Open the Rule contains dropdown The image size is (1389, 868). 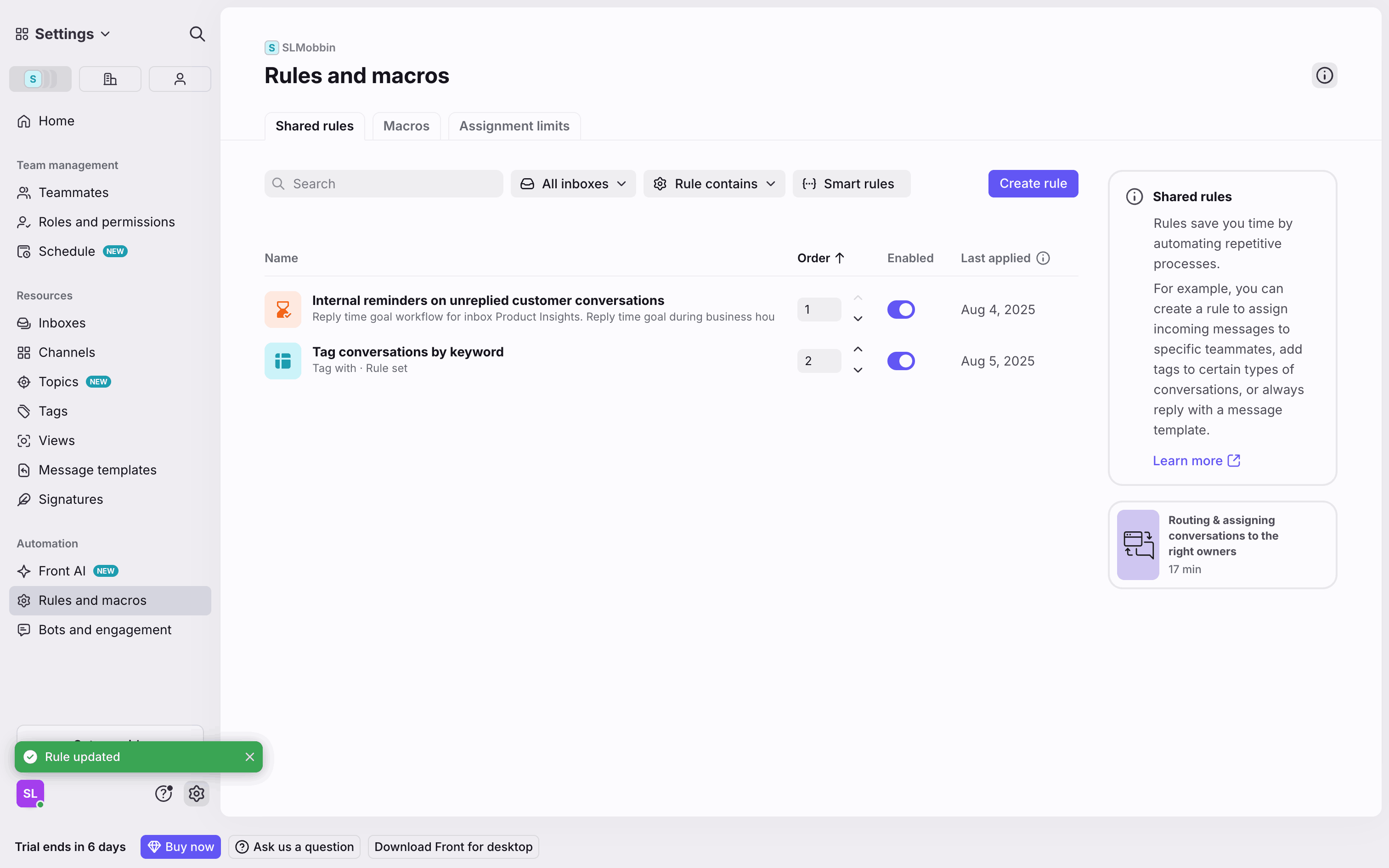tap(714, 184)
